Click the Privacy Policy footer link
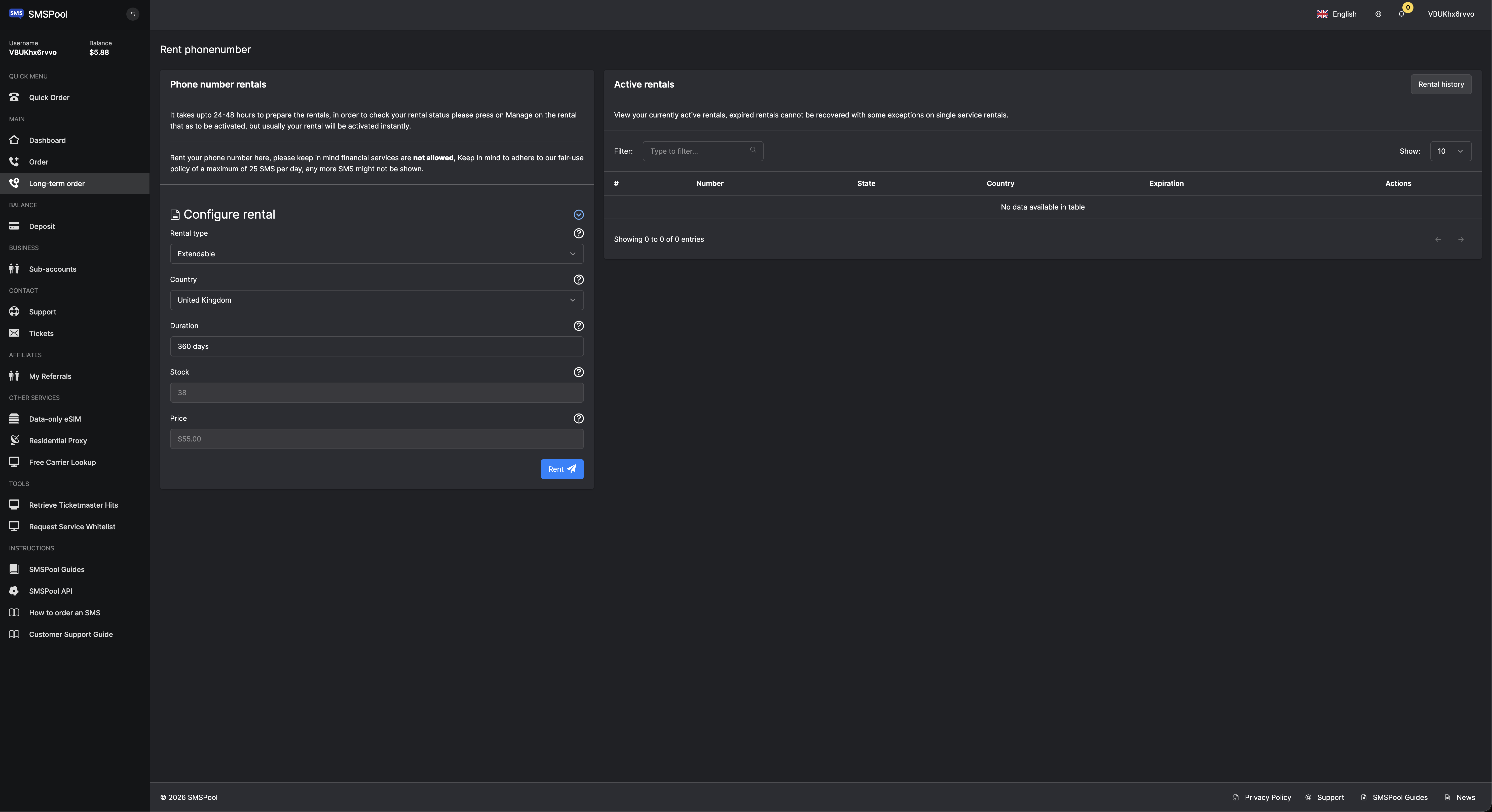The height and width of the screenshot is (812, 1492). (x=1268, y=797)
